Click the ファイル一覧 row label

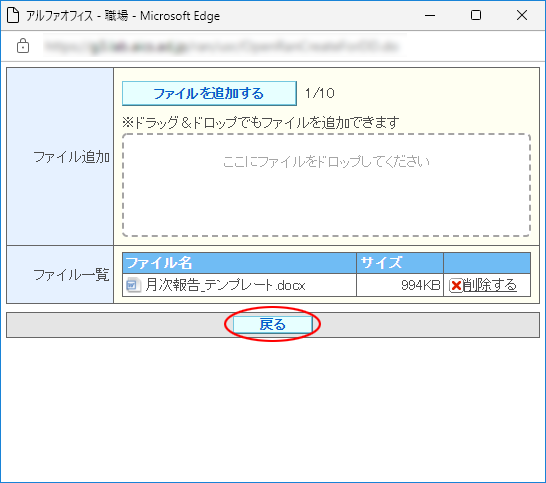coord(71,275)
